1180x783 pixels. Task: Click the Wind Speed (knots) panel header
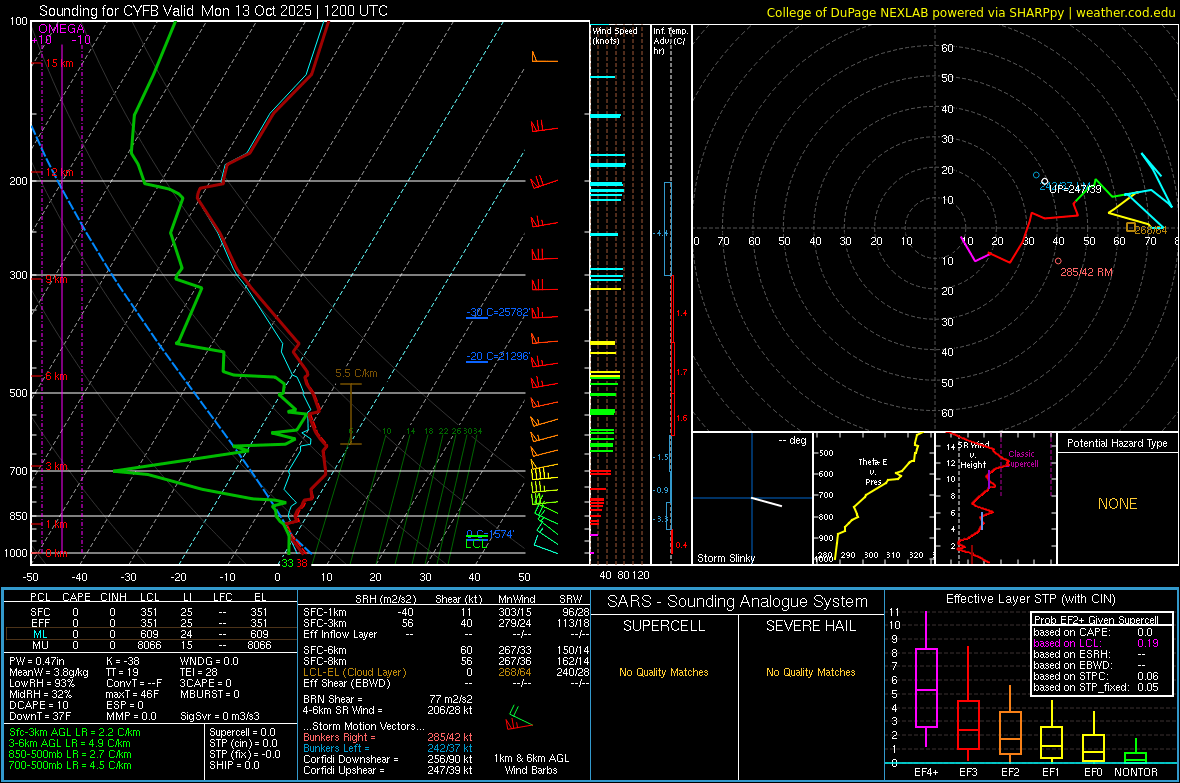pyautogui.click(x=615, y=35)
